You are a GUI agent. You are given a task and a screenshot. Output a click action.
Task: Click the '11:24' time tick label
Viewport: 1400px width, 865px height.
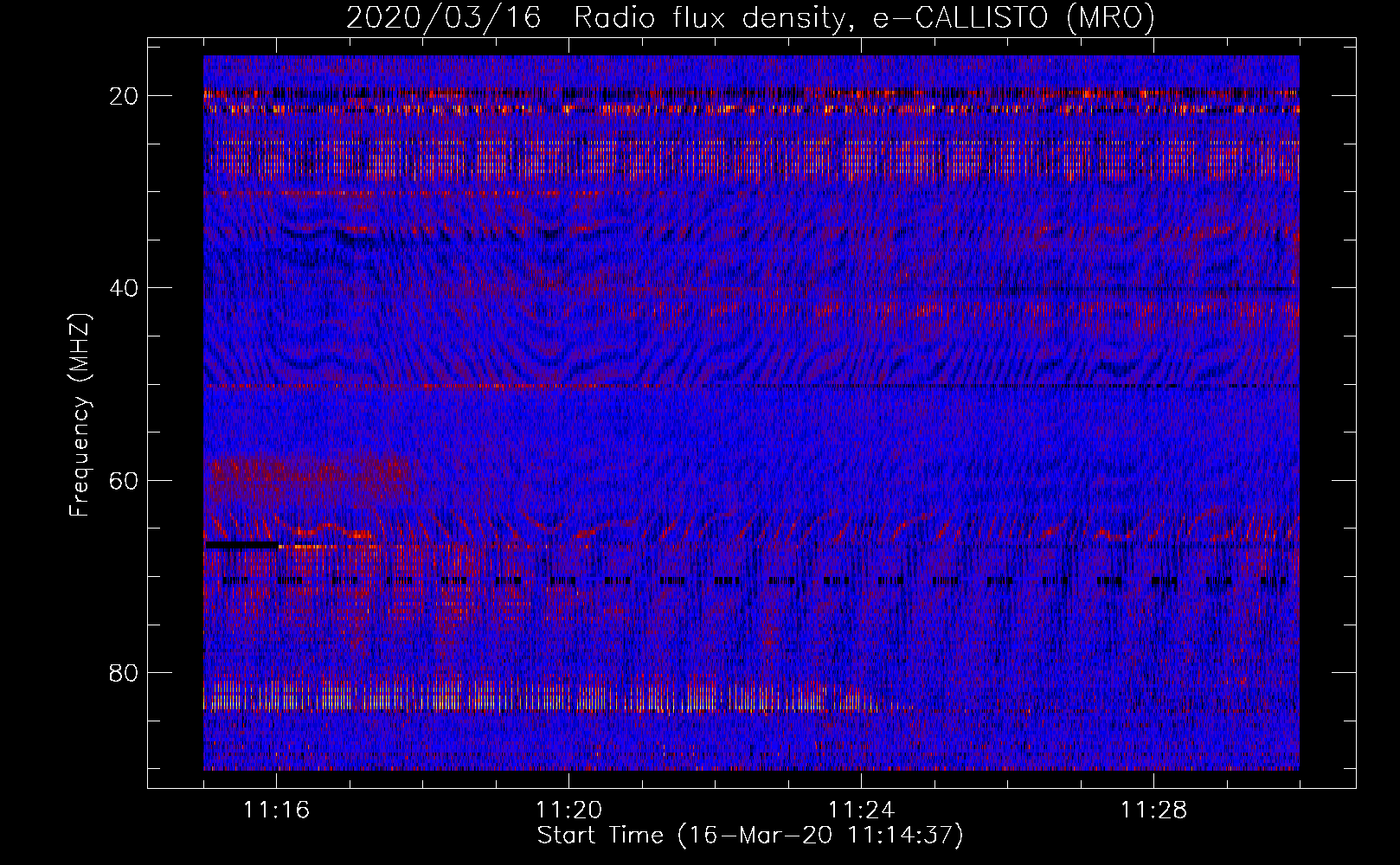click(x=862, y=811)
